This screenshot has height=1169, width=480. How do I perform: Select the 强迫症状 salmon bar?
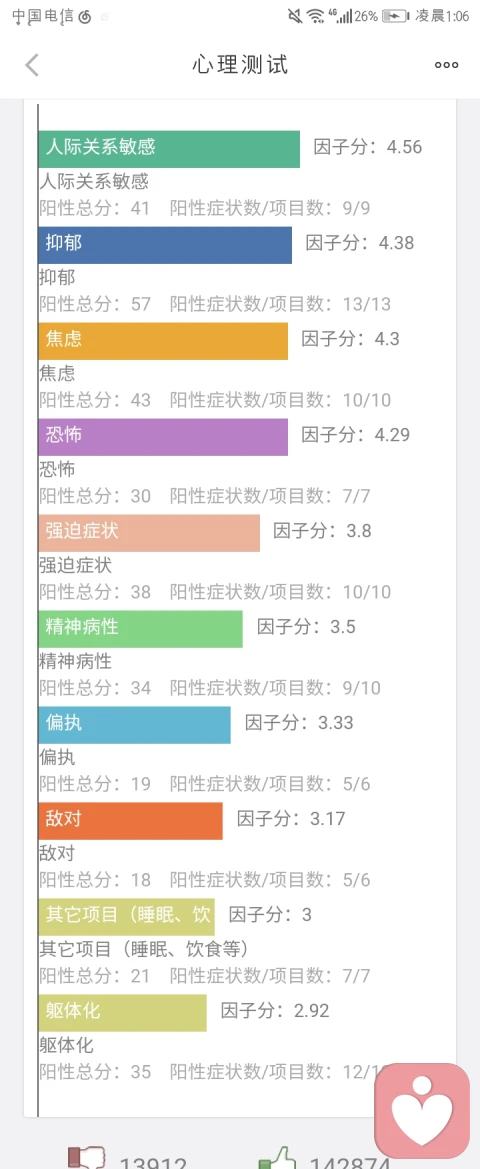point(149,533)
